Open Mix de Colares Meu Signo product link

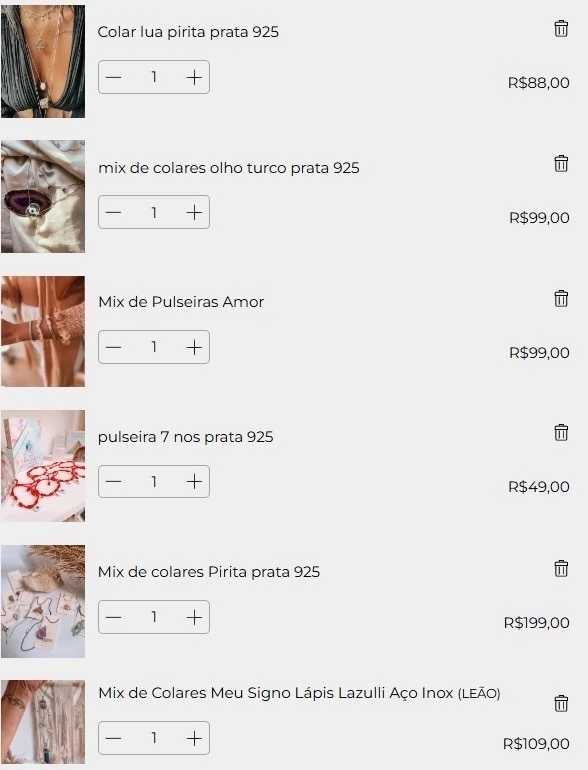click(x=299, y=693)
